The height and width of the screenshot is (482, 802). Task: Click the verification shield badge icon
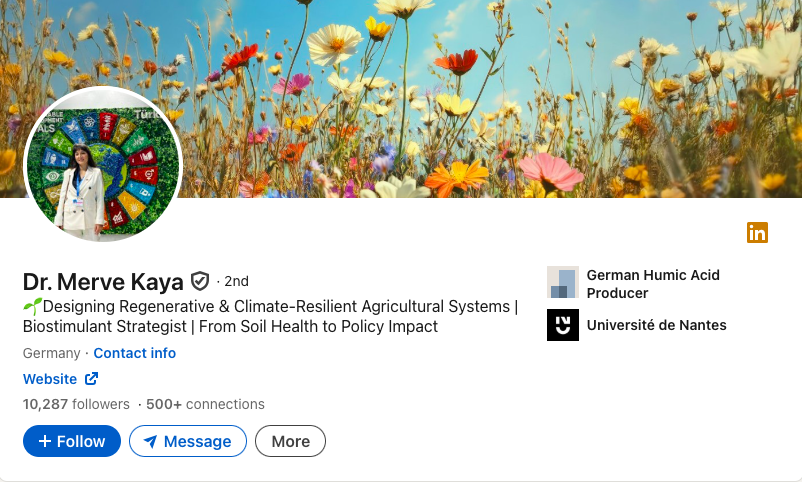[x=200, y=281]
